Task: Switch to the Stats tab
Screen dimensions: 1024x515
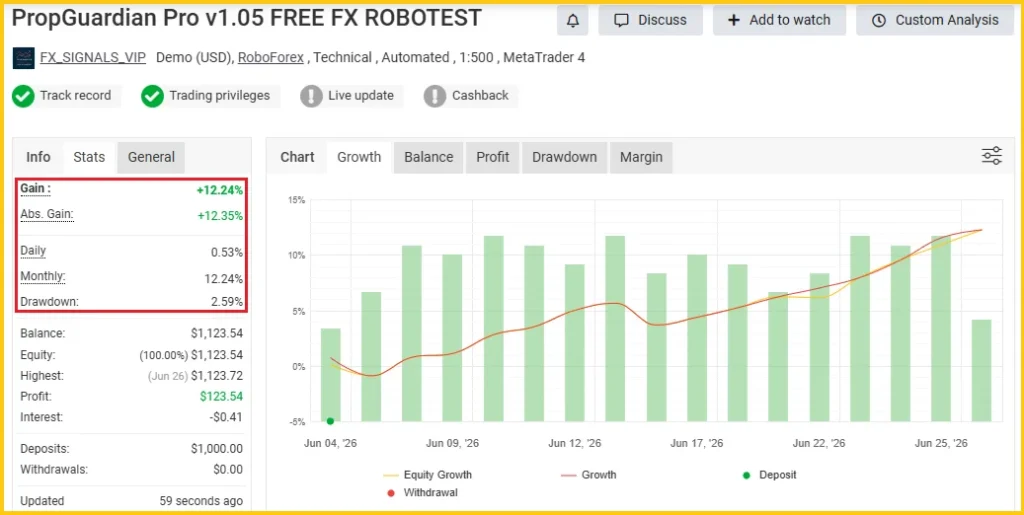Action: 89,157
